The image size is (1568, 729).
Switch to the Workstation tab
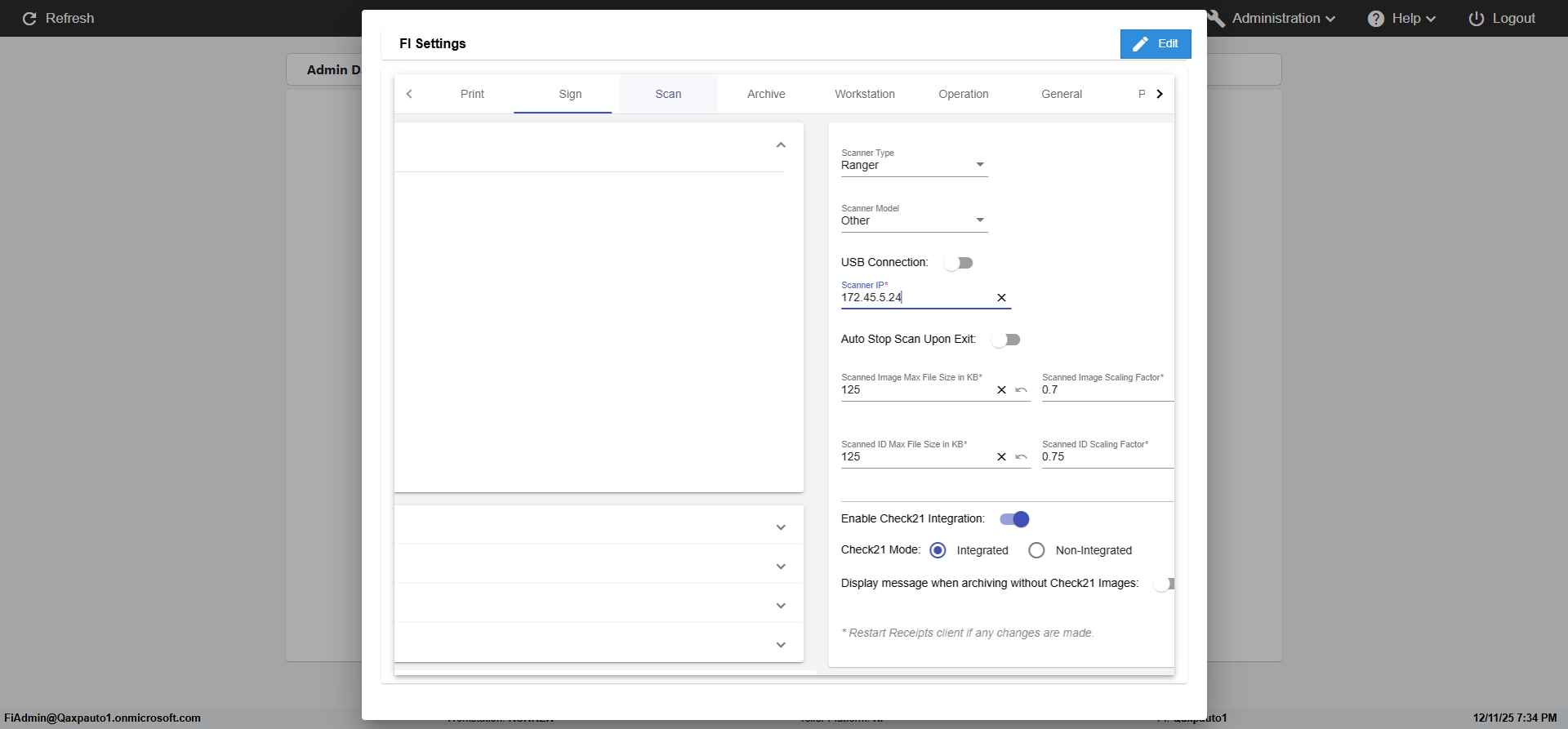coord(864,94)
